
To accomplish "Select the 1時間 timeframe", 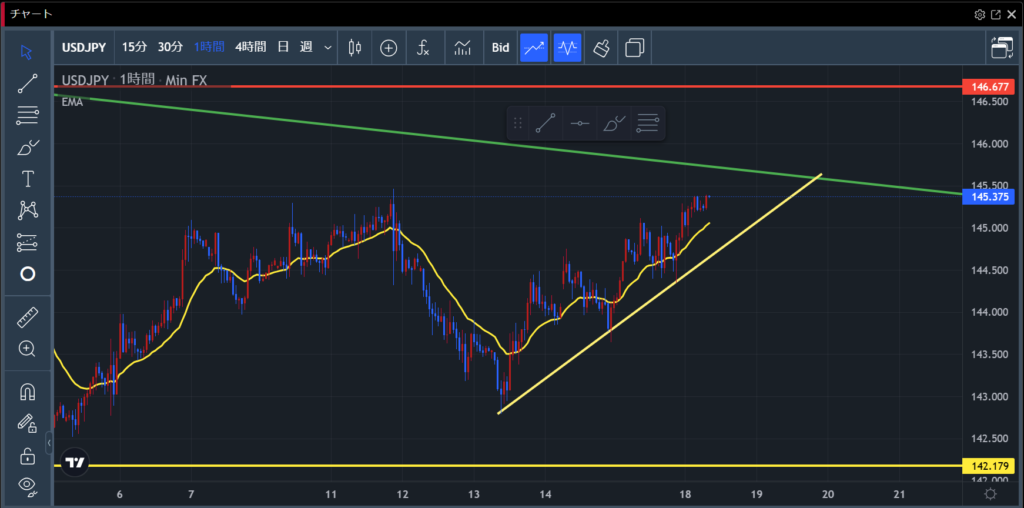I will (x=209, y=47).
